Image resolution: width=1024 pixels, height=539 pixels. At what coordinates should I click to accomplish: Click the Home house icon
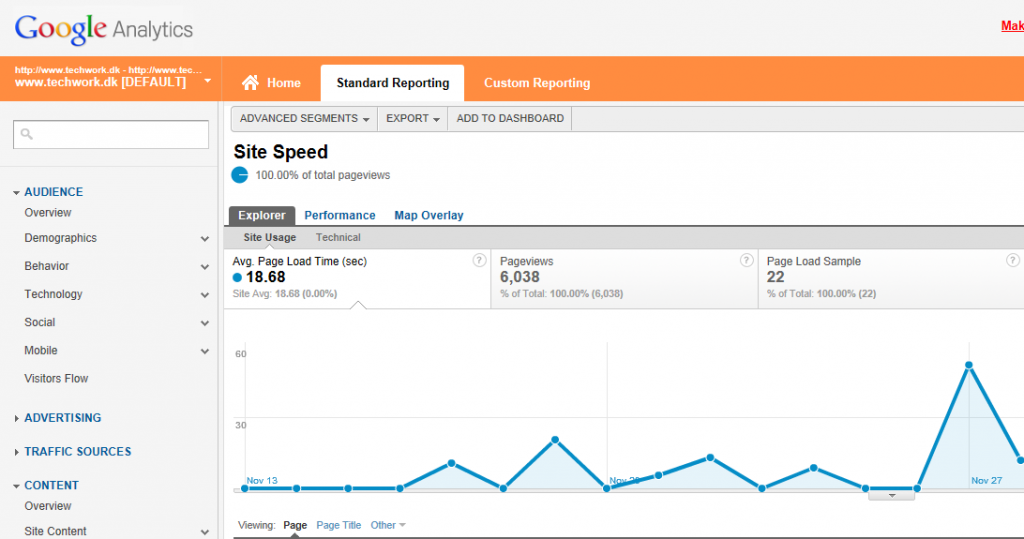tap(250, 82)
